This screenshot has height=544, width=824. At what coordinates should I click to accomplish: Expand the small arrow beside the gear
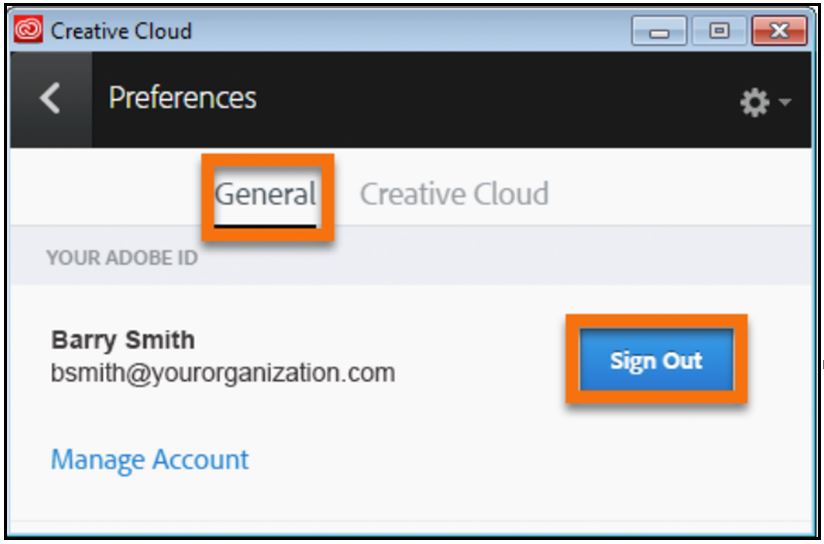tap(784, 102)
